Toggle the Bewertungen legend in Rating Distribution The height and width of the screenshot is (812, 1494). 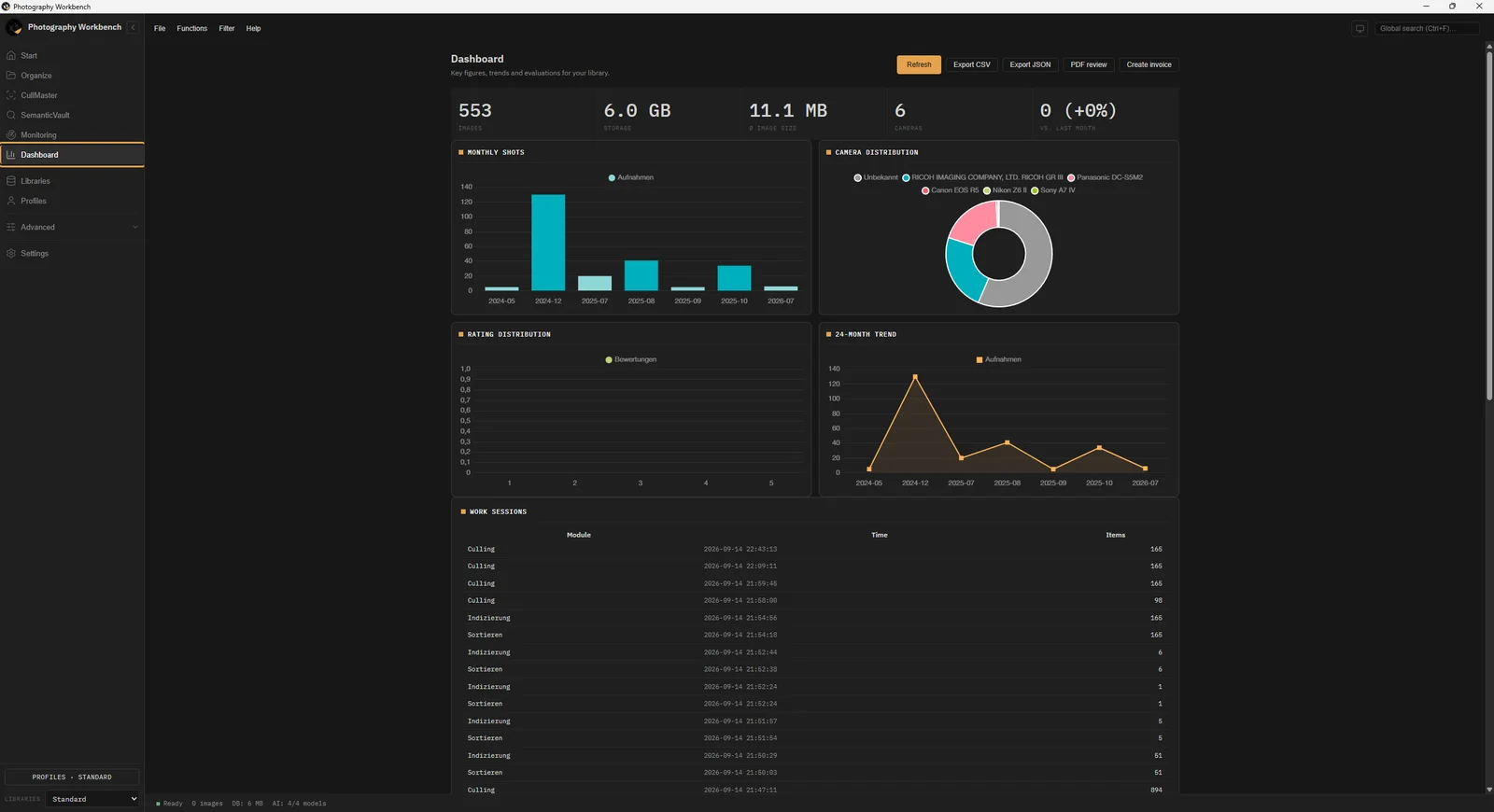pos(631,359)
